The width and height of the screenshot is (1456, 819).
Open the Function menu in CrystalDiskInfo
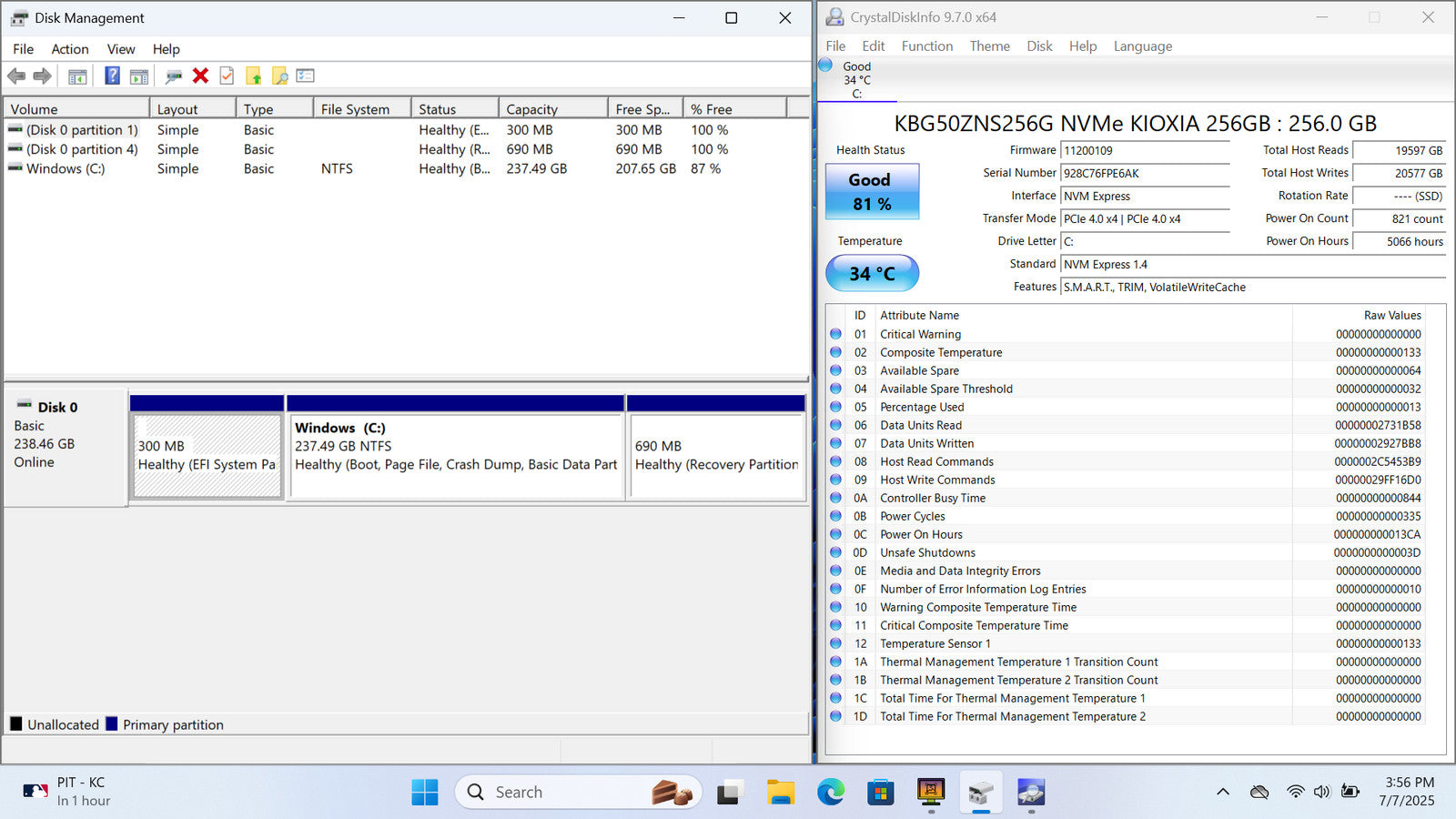[x=926, y=46]
